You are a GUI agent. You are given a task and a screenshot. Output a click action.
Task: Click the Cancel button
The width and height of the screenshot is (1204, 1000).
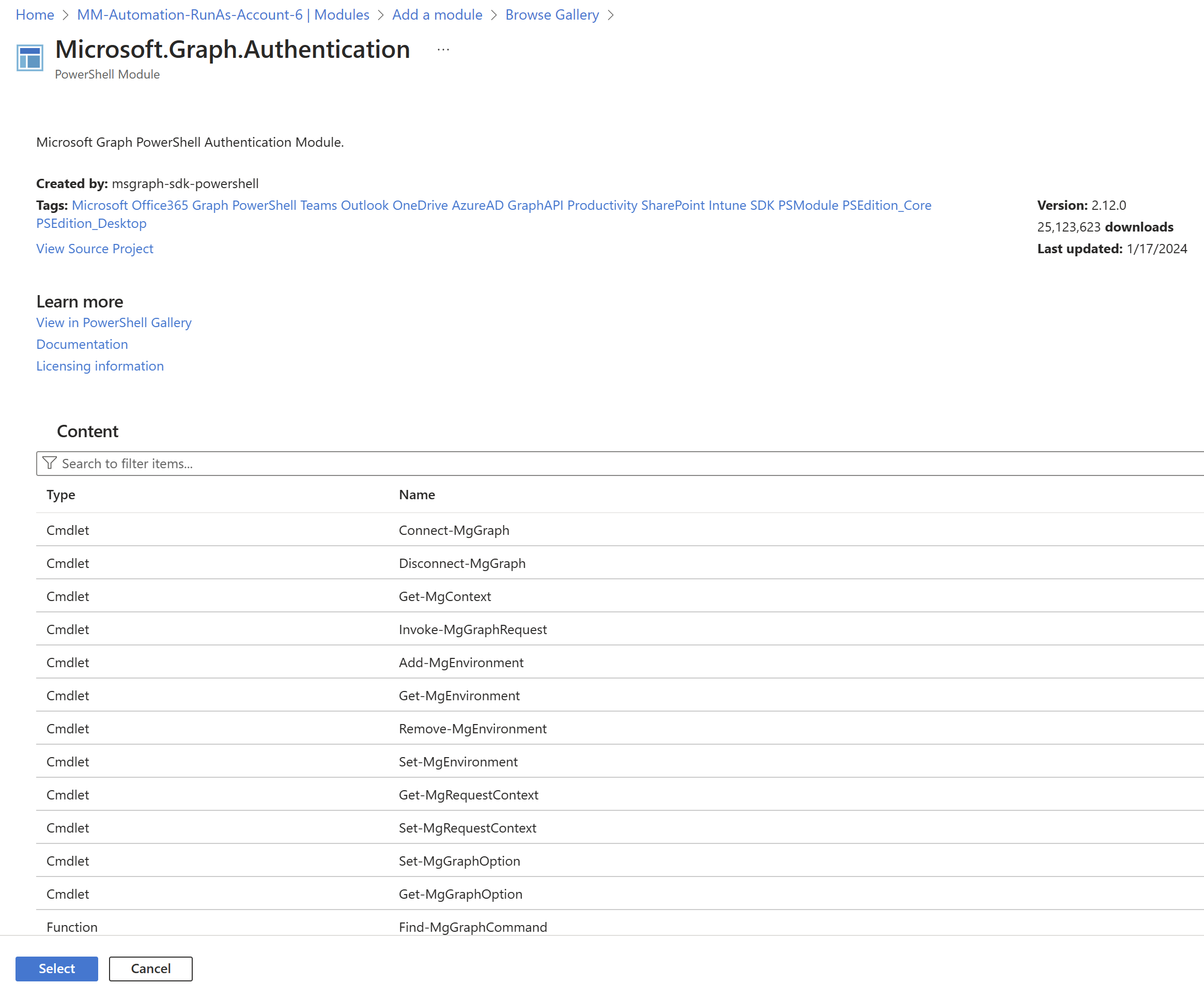[151, 968]
